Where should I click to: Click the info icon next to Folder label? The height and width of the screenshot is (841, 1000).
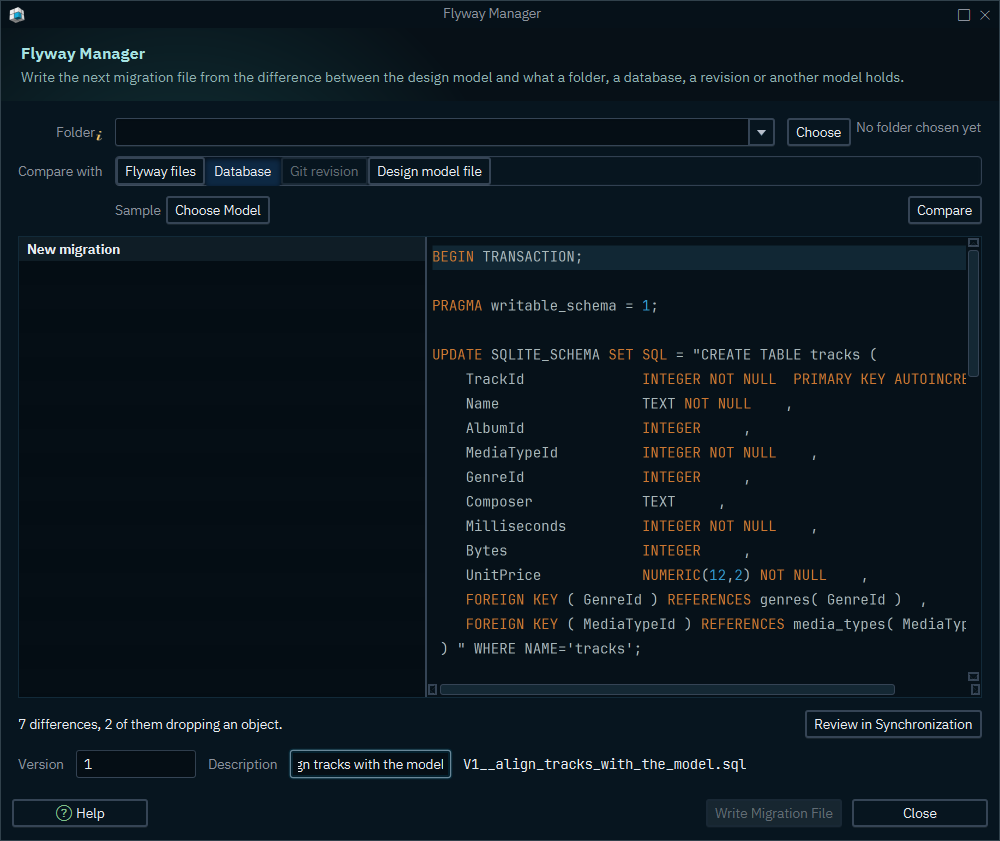point(99,135)
